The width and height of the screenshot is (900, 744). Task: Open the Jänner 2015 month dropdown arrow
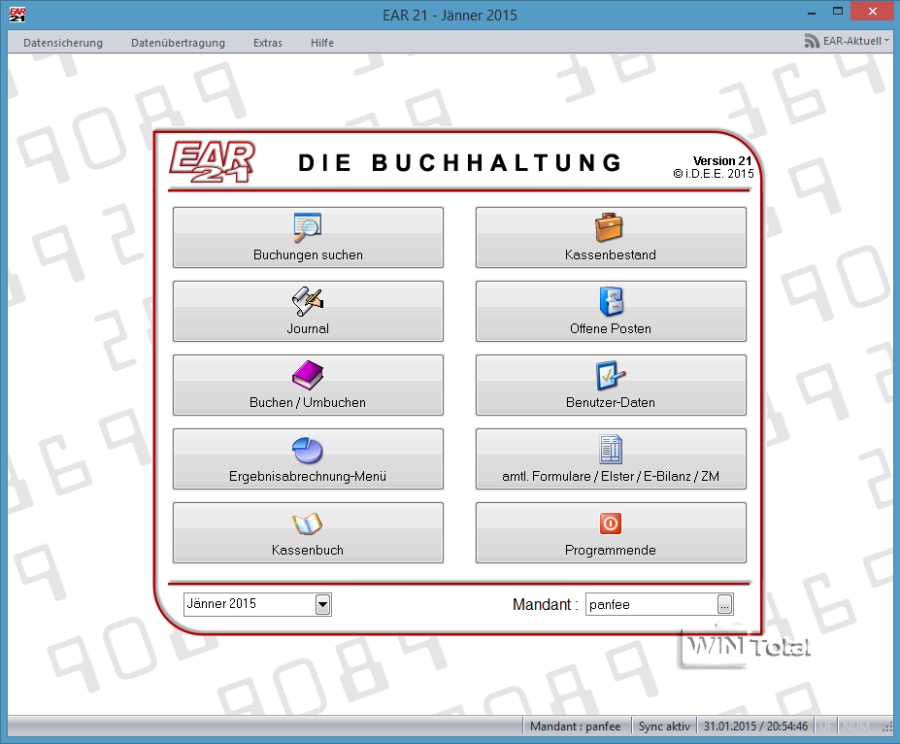click(323, 604)
